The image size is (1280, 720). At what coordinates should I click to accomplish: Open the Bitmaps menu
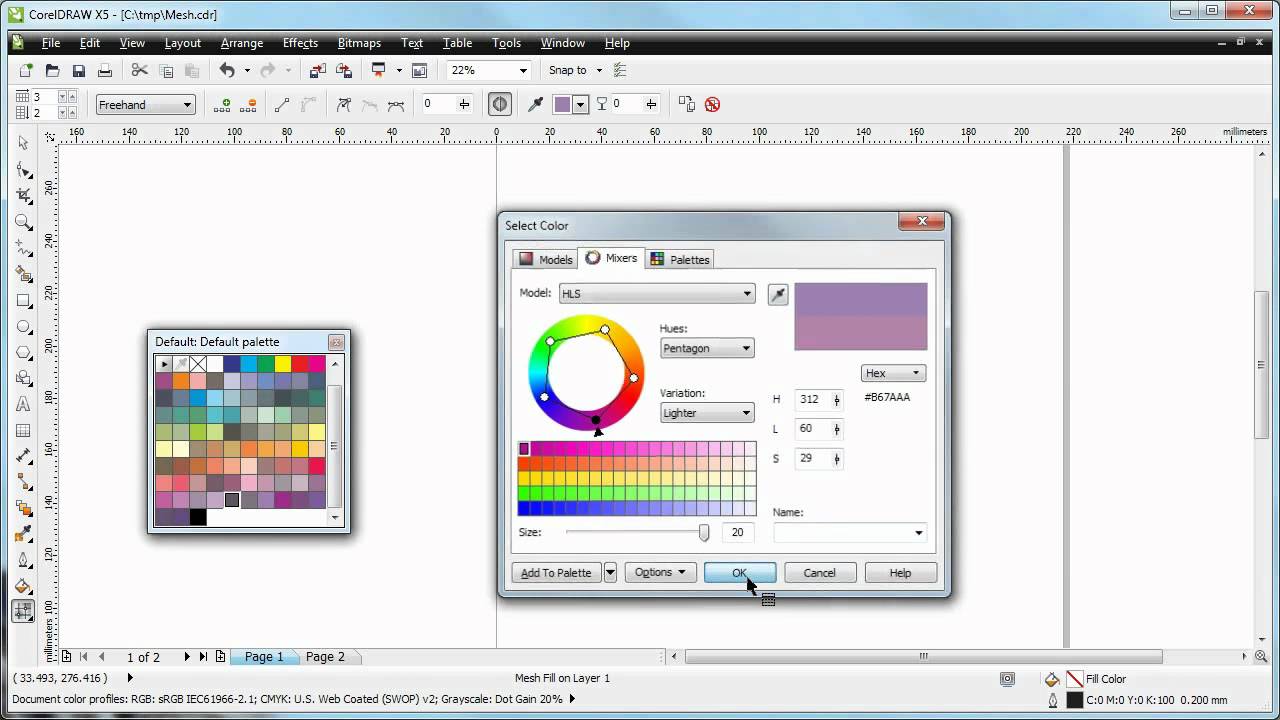359,43
